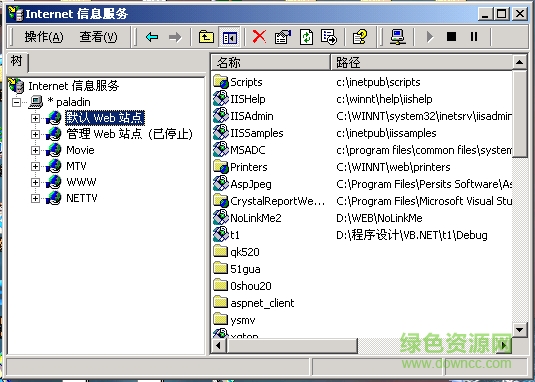Select the 51gua folder icon
This screenshot has height=382, width=535.
coord(220,269)
